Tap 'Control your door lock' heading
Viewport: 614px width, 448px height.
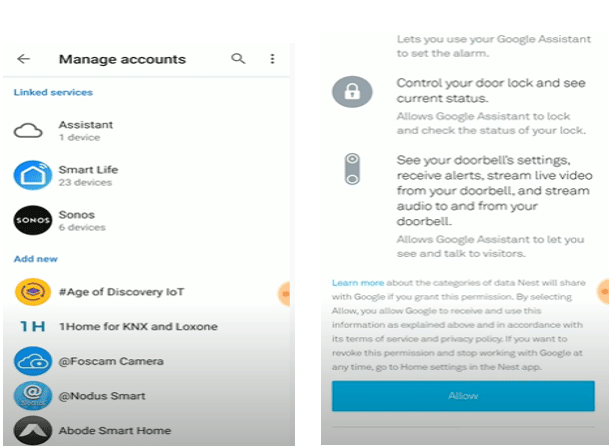(491, 90)
